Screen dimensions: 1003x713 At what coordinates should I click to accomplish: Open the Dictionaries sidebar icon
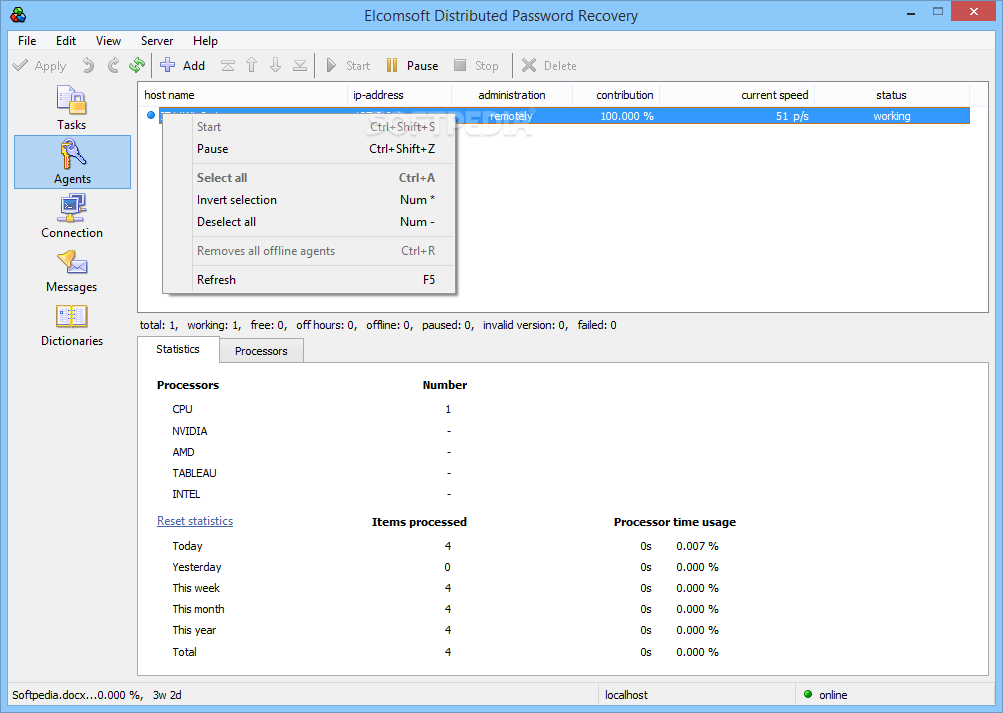[x=72, y=325]
